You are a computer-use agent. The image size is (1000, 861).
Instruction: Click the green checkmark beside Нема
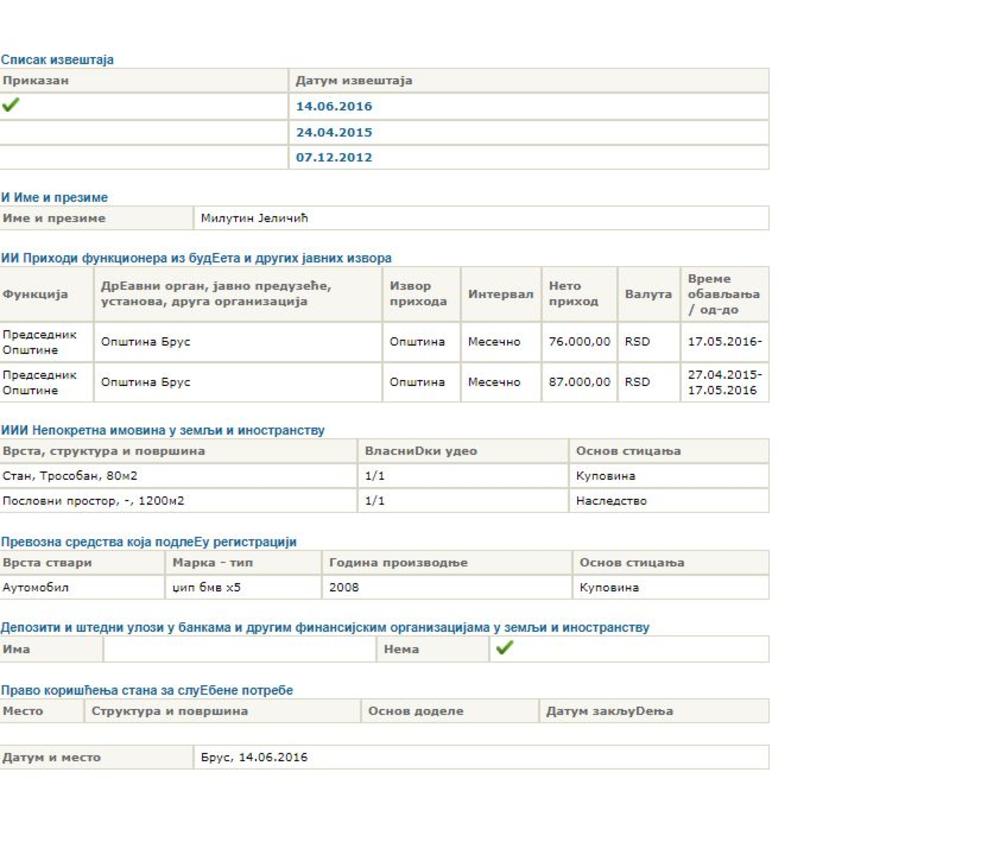(504, 648)
